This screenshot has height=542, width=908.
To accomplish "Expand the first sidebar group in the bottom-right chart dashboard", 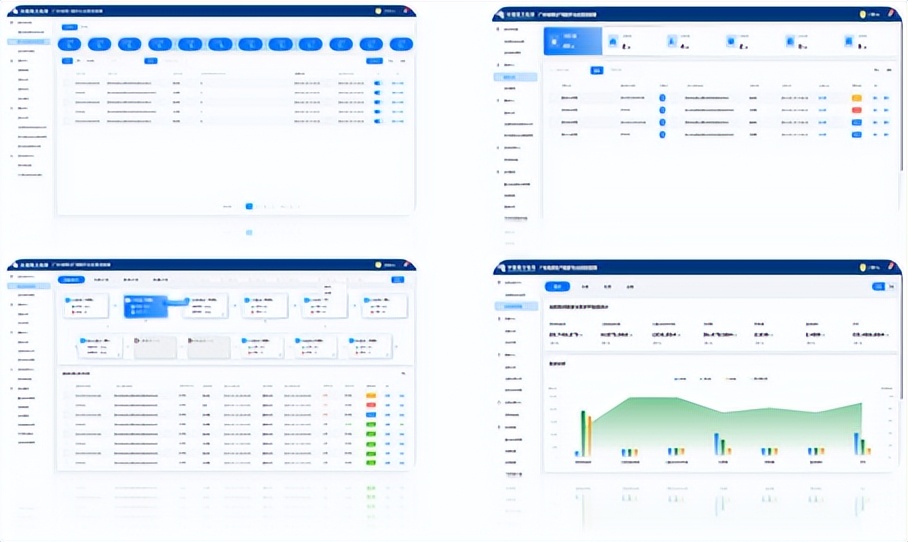I will pos(500,284).
